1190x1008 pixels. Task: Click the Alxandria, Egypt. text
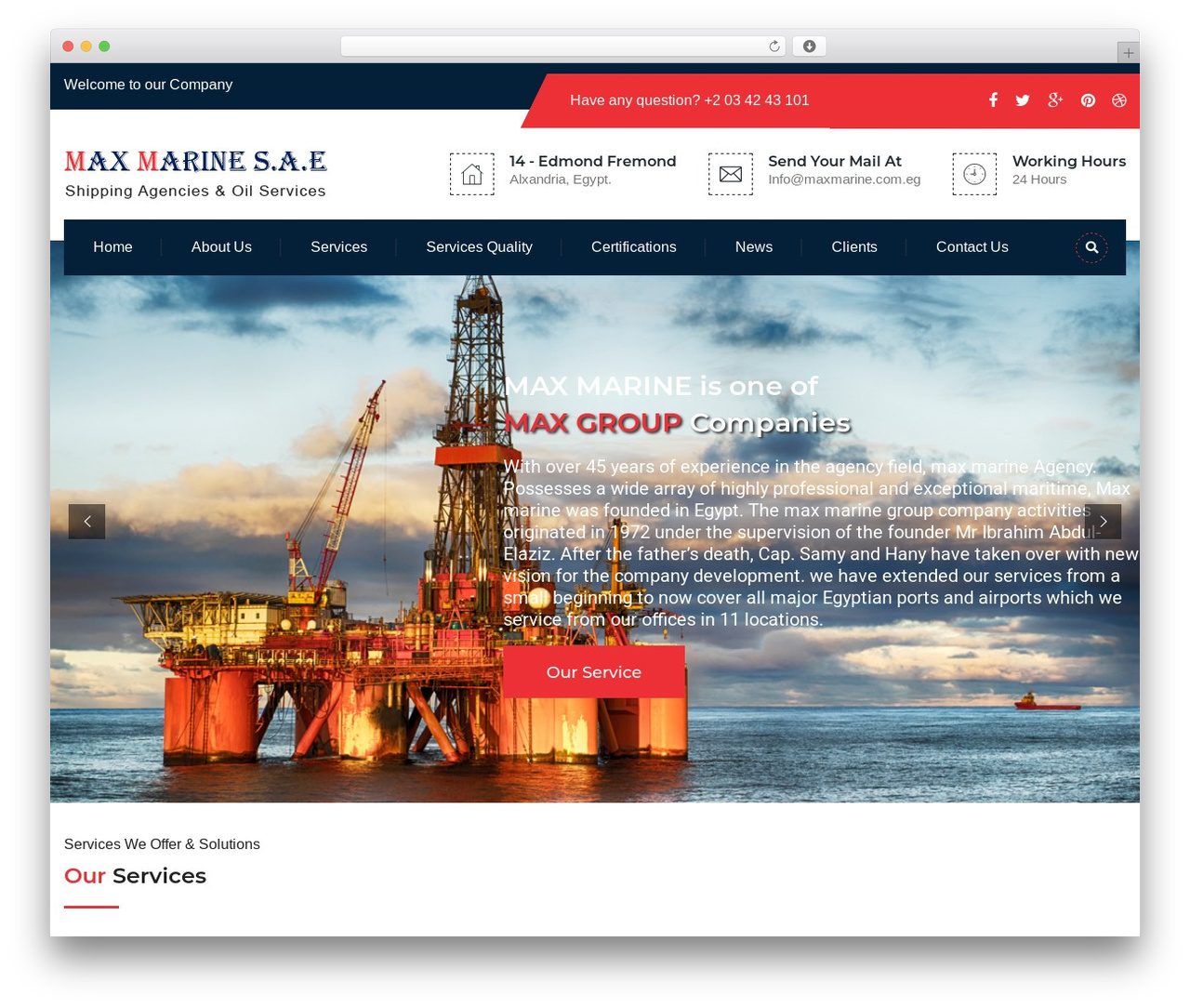[x=561, y=179]
